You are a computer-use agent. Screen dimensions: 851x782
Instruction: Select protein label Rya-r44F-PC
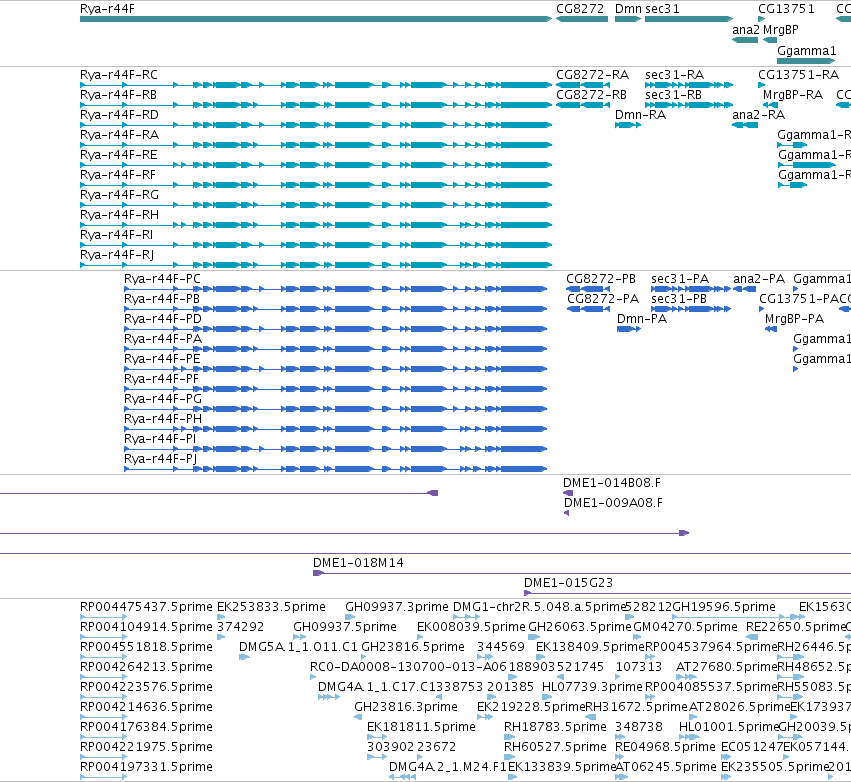[x=162, y=278]
